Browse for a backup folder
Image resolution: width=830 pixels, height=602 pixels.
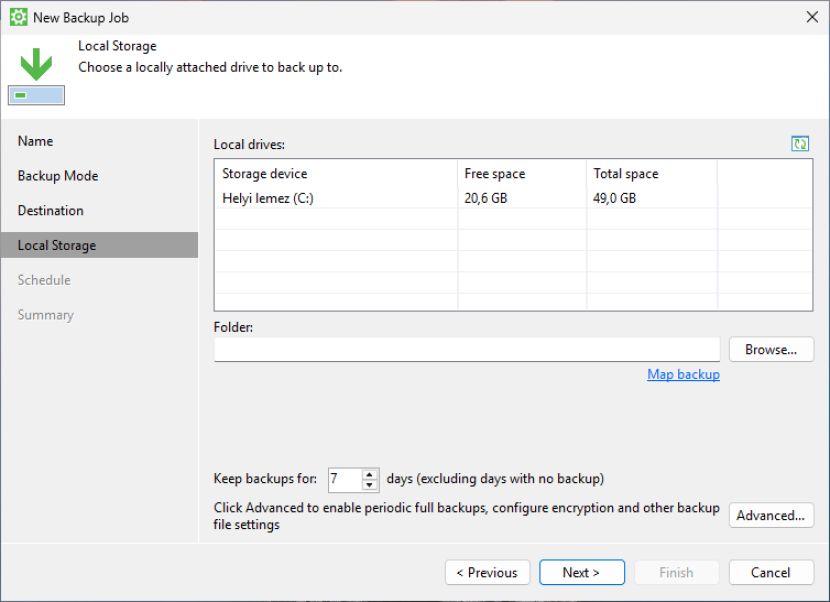pyautogui.click(x=771, y=349)
